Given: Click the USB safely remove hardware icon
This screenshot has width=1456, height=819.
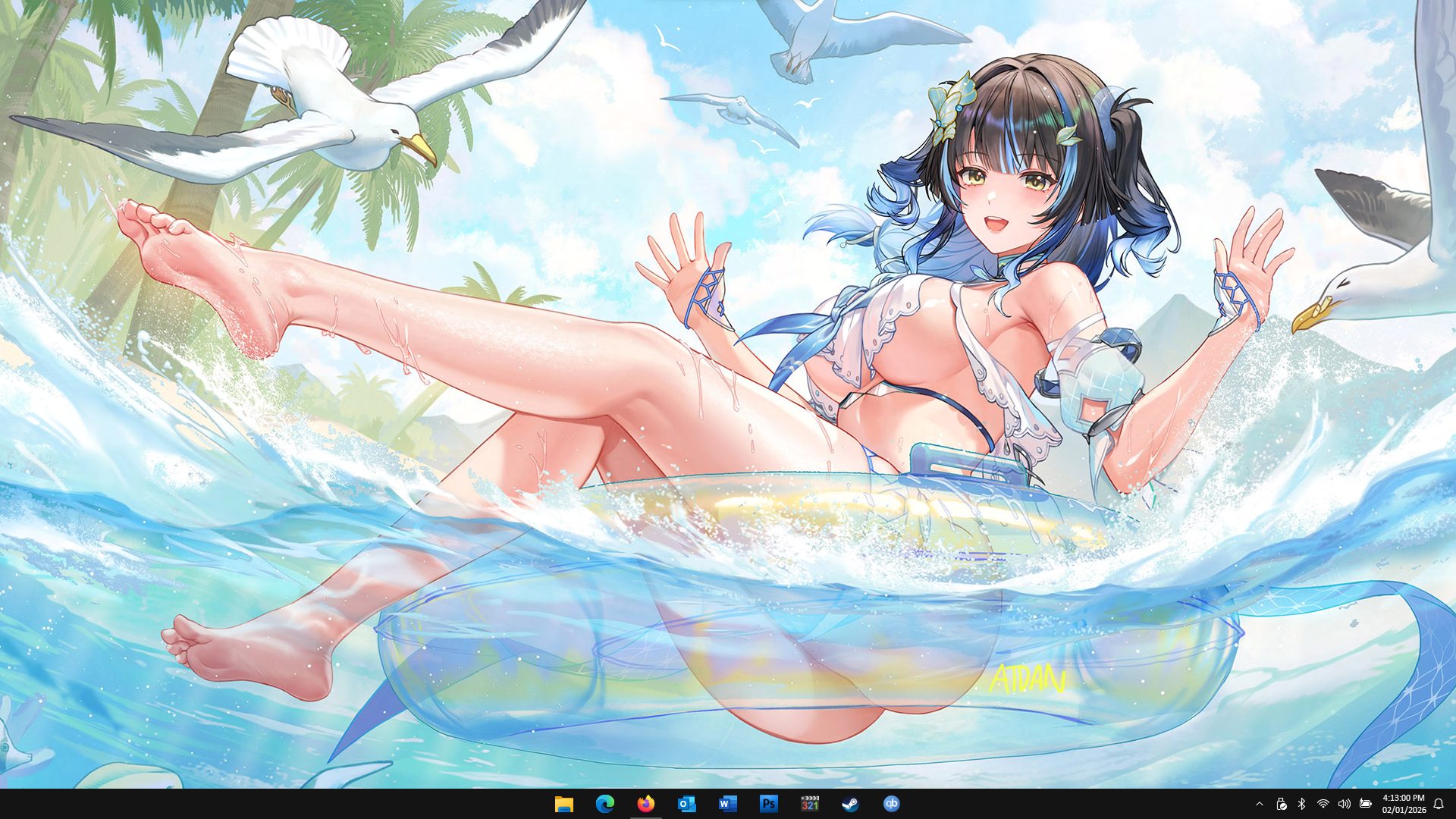Looking at the screenshot, I should click(1281, 804).
